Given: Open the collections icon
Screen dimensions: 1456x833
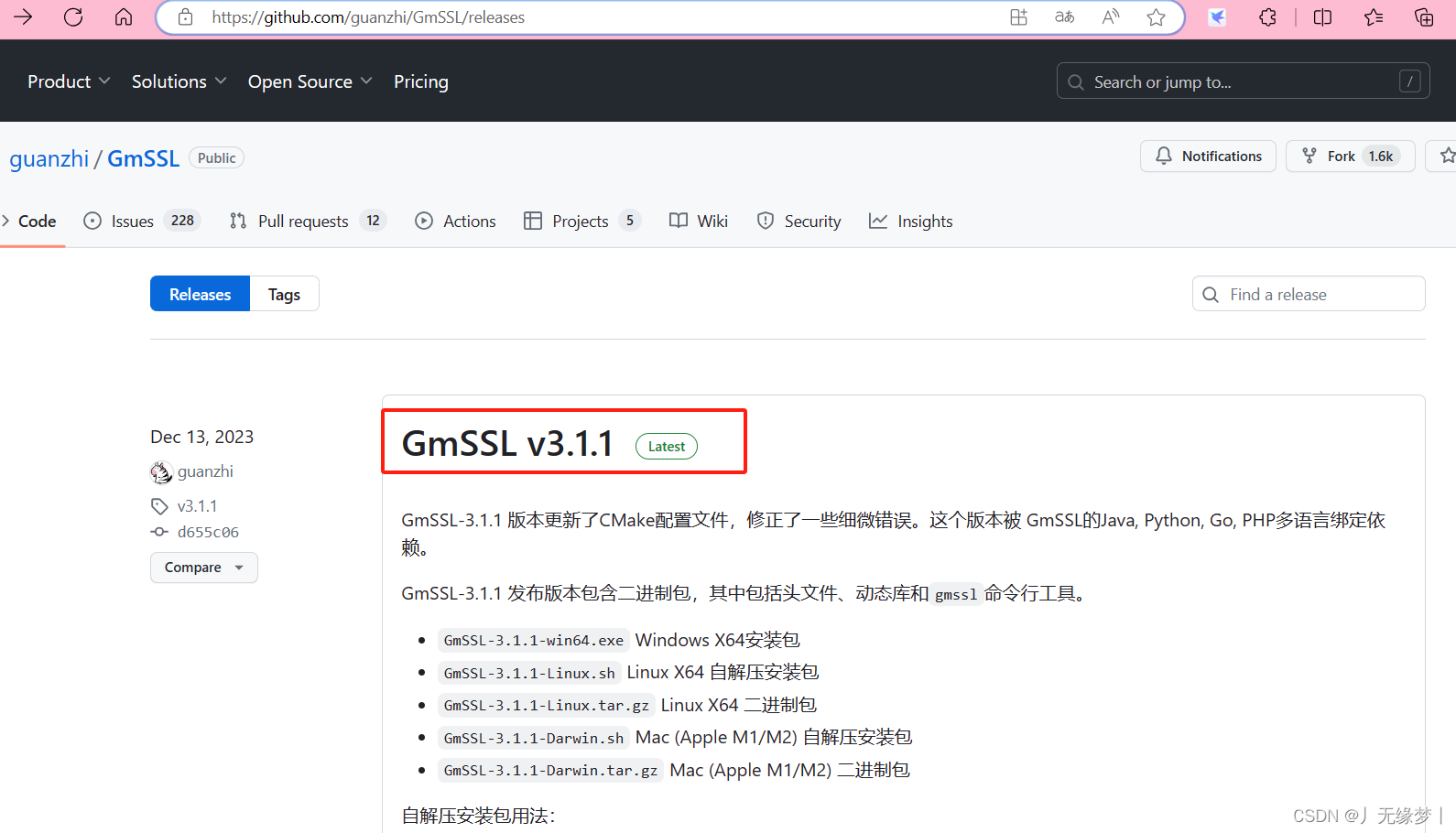Looking at the screenshot, I should pyautogui.click(x=1424, y=16).
